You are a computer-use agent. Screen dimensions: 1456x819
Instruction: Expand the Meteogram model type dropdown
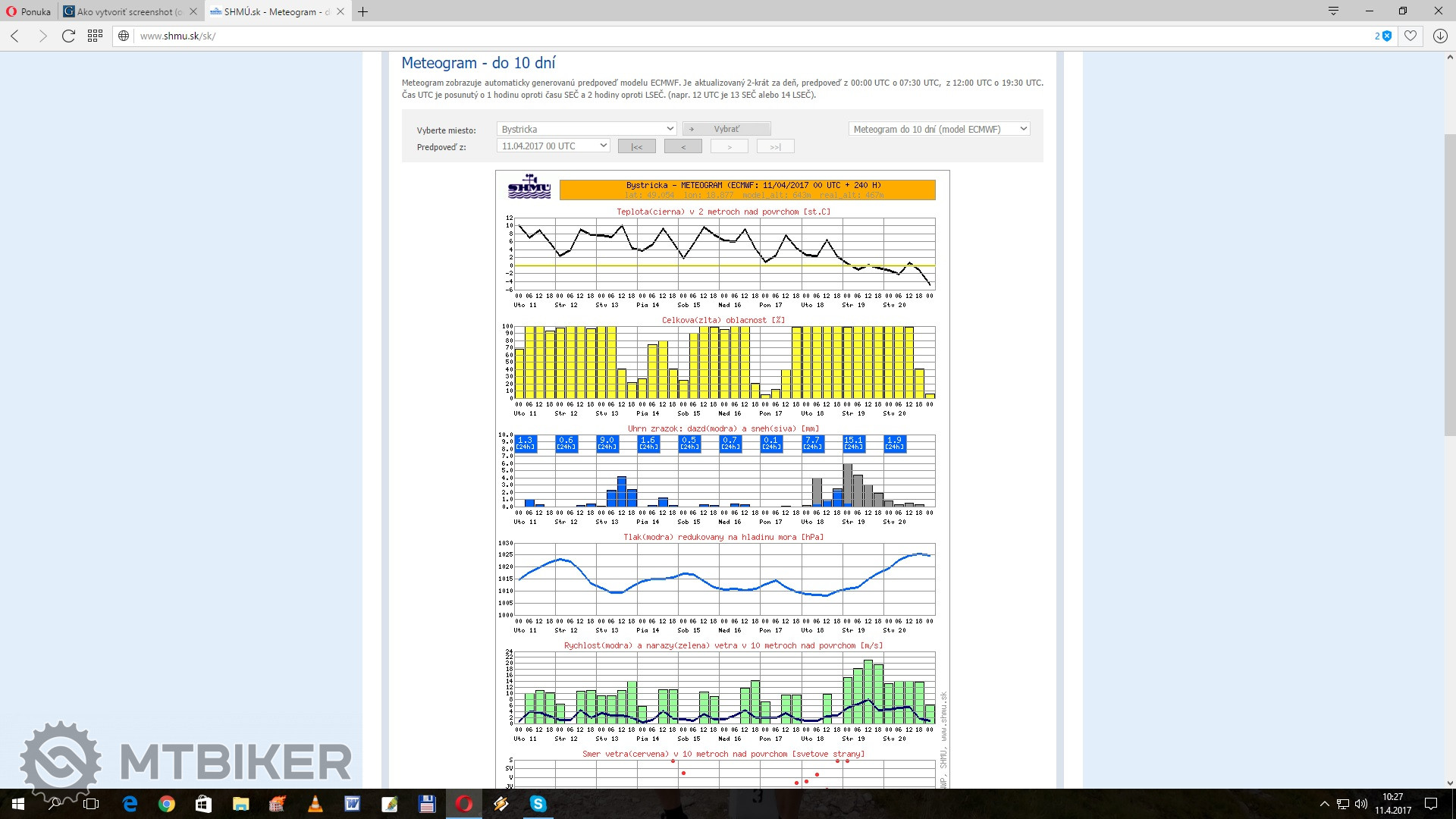939,129
